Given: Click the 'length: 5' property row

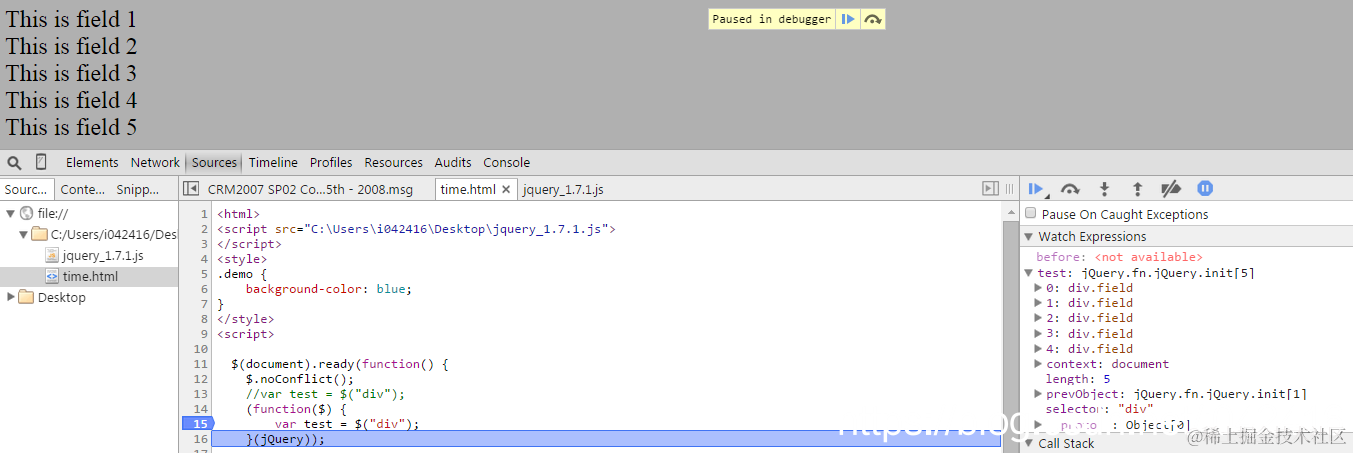Looking at the screenshot, I should pyautogui.click(x=1078, y=379).
